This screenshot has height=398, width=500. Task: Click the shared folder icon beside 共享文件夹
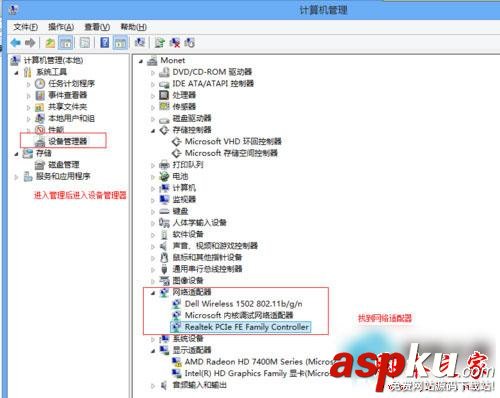[40, 107]
